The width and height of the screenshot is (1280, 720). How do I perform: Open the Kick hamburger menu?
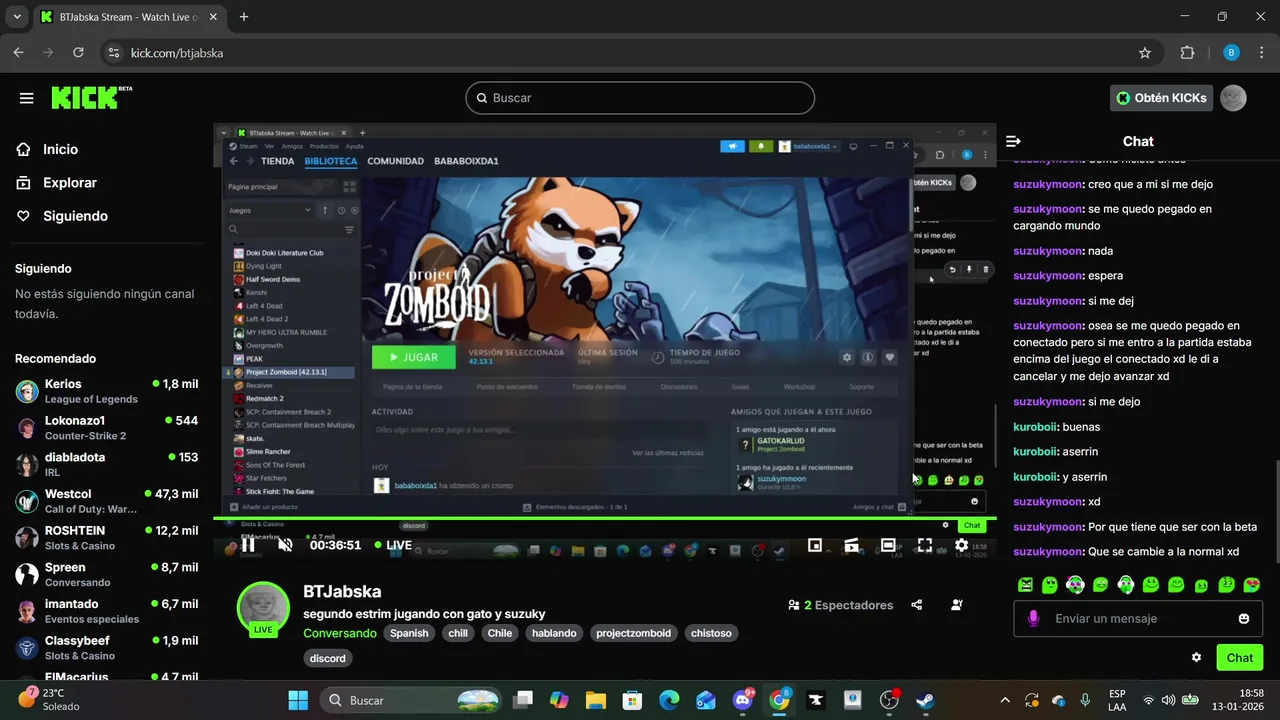click(27, 98)
